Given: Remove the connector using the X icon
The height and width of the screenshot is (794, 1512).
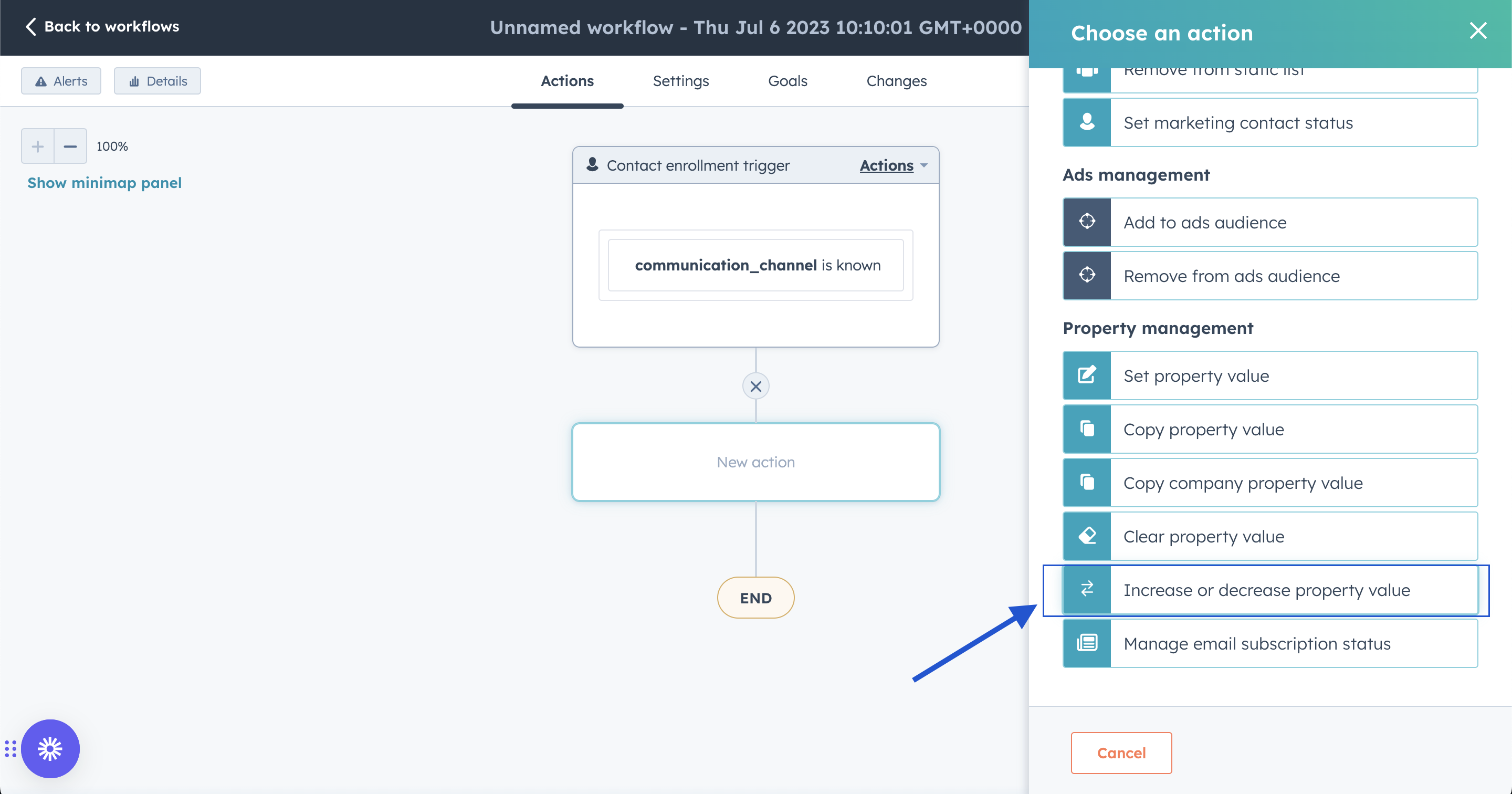Looking at the screenshot, I should (x=755, y=386).
